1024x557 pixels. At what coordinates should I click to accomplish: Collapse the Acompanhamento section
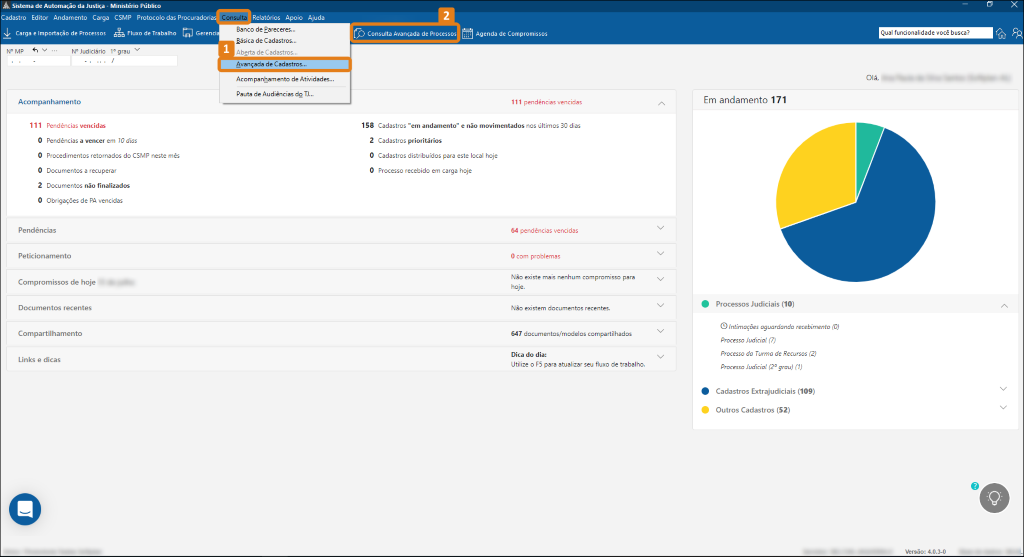point(662,103)
